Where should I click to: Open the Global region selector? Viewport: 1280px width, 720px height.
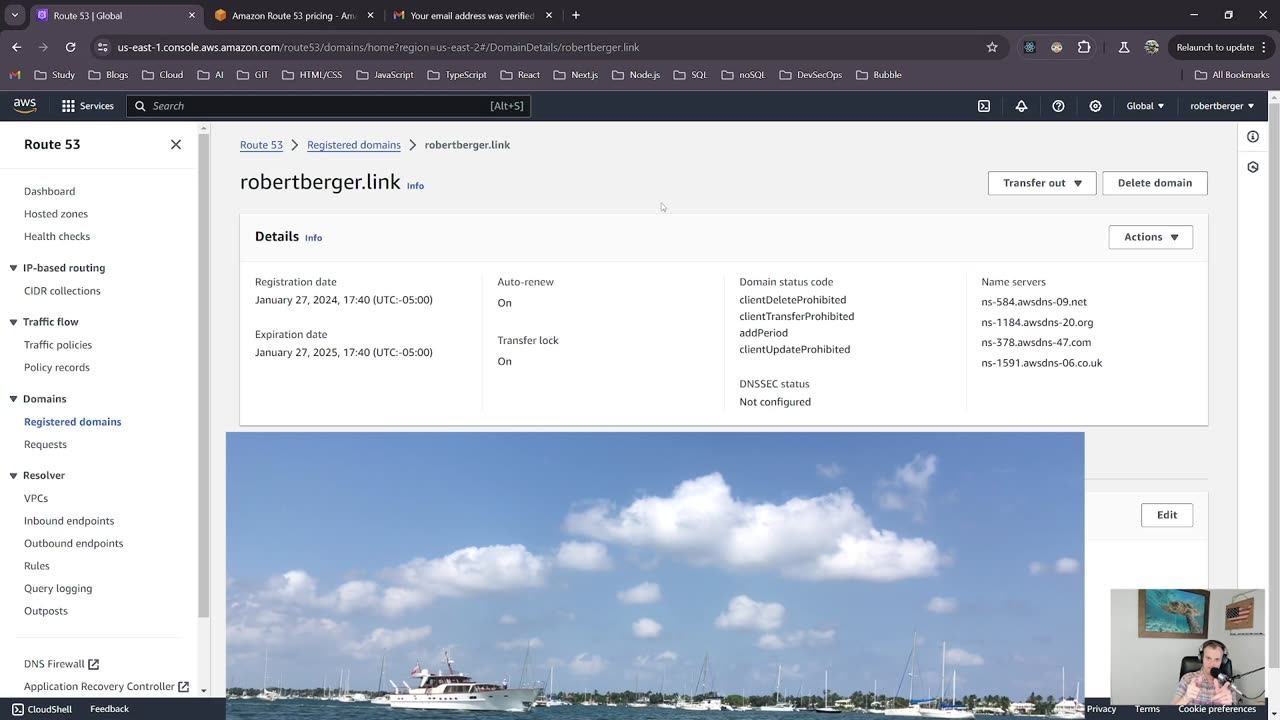(x=1145, y=106)
